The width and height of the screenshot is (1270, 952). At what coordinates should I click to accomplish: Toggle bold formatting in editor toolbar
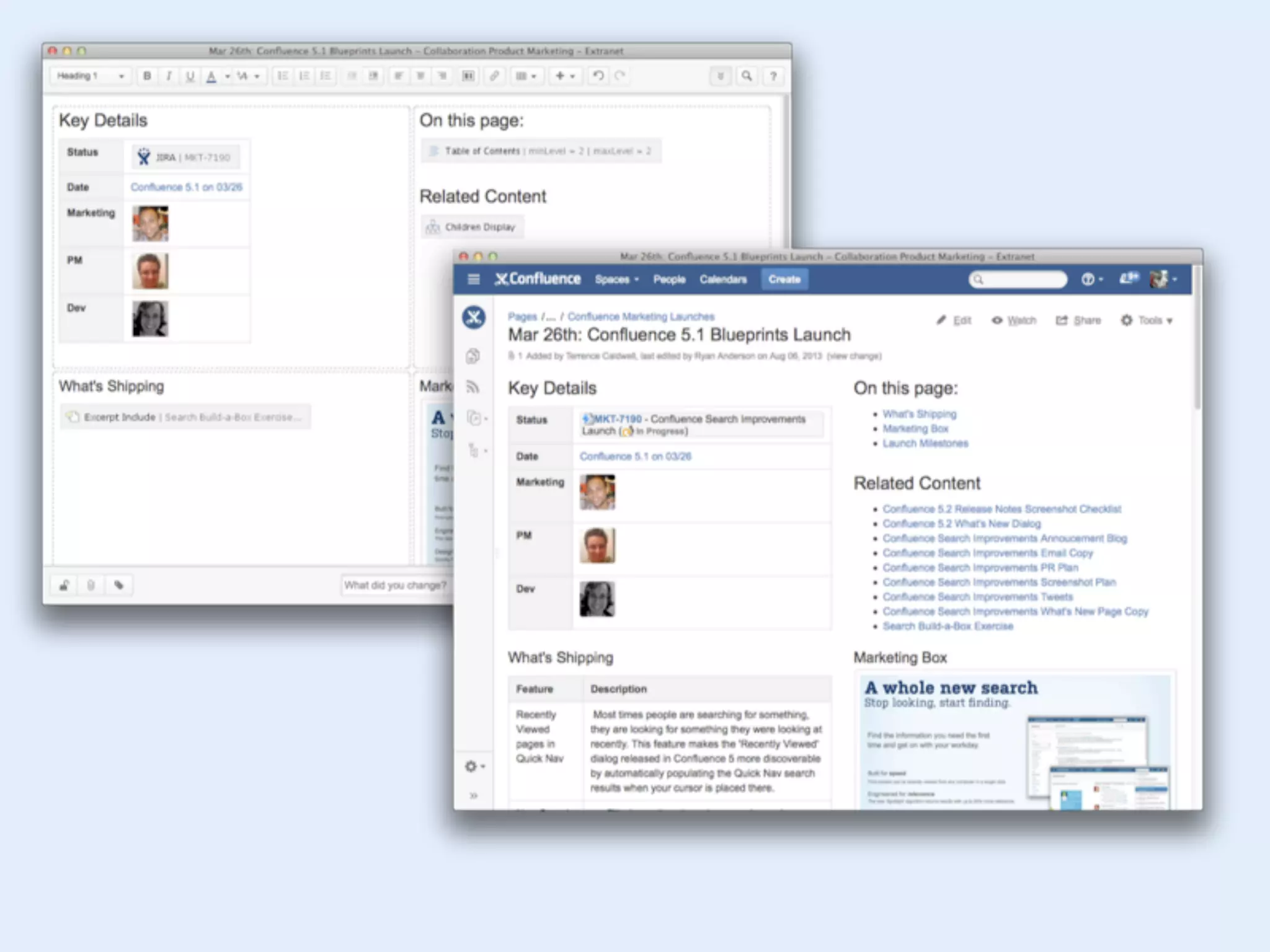pyautogui.click(x=147, y=76)
